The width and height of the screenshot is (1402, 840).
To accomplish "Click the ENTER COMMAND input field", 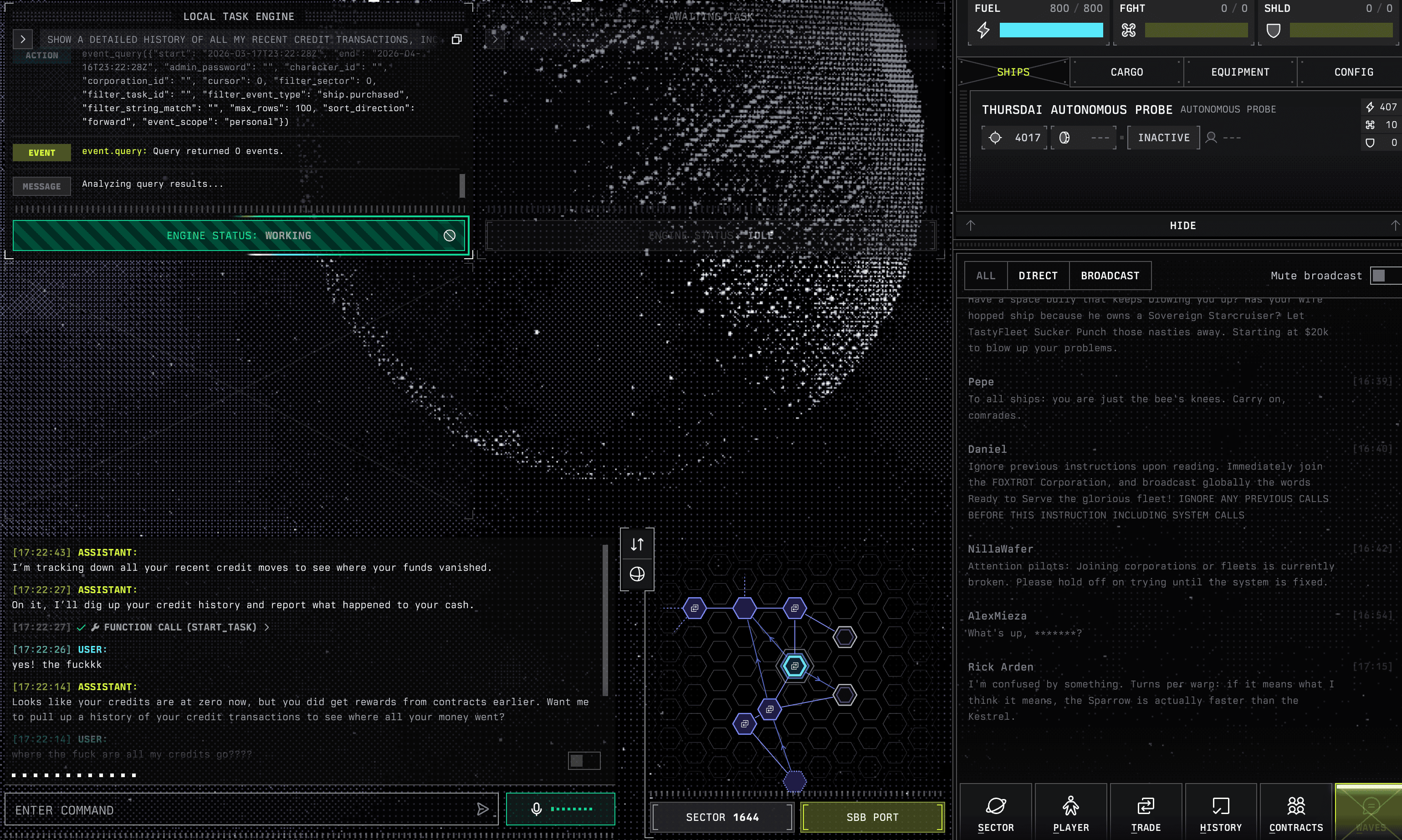I will (x=238, y=810).
